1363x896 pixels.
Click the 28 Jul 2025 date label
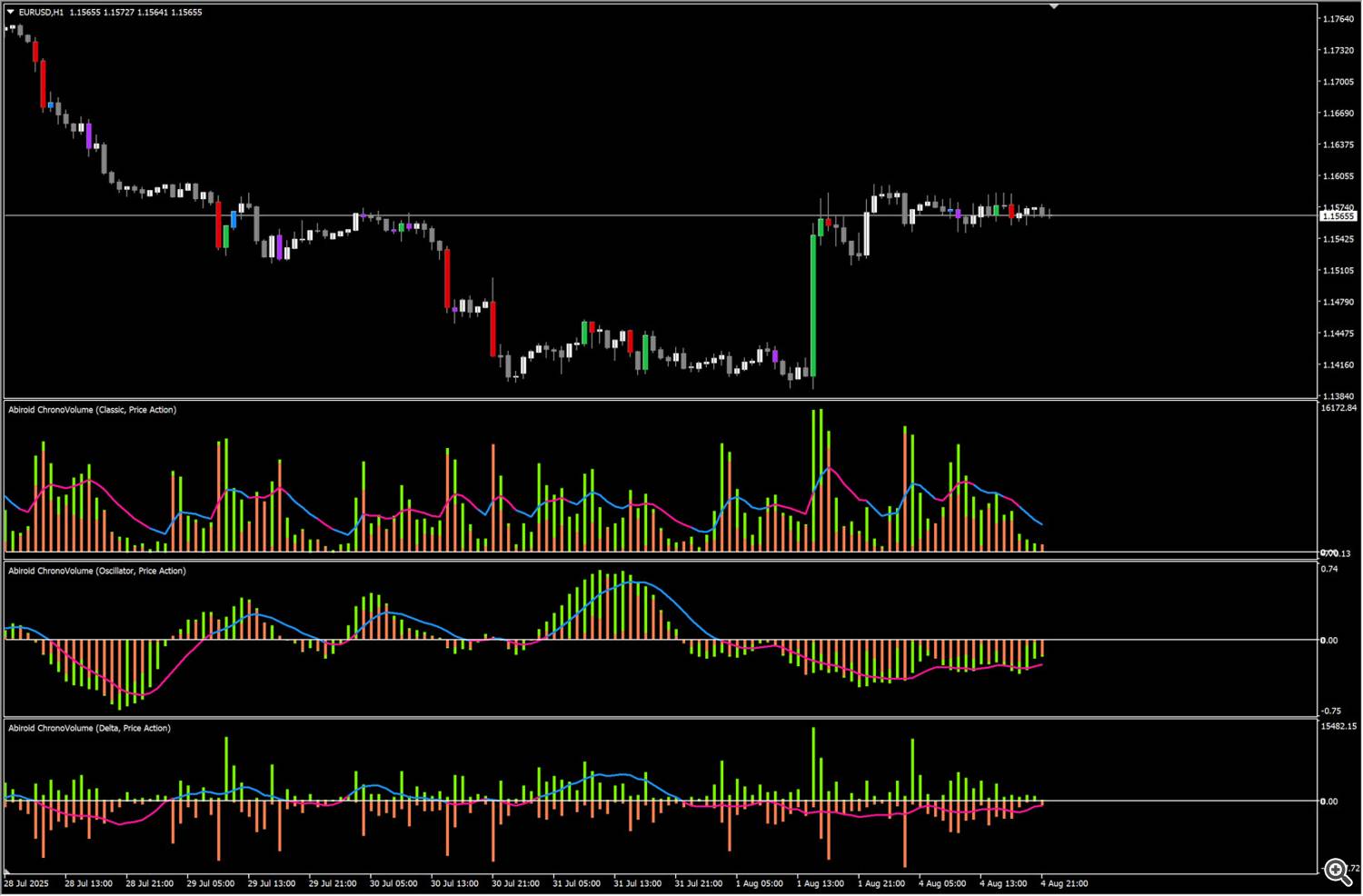click(x=26, y=883)
